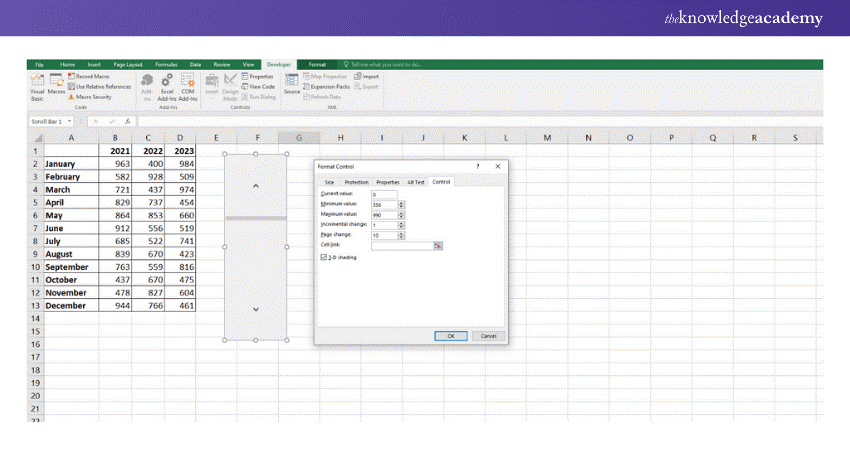This screenshot has height=450, width=850.
Task: Adjust the Minimum value spinner
Action: pyautogui.click(x=401, y=204)
